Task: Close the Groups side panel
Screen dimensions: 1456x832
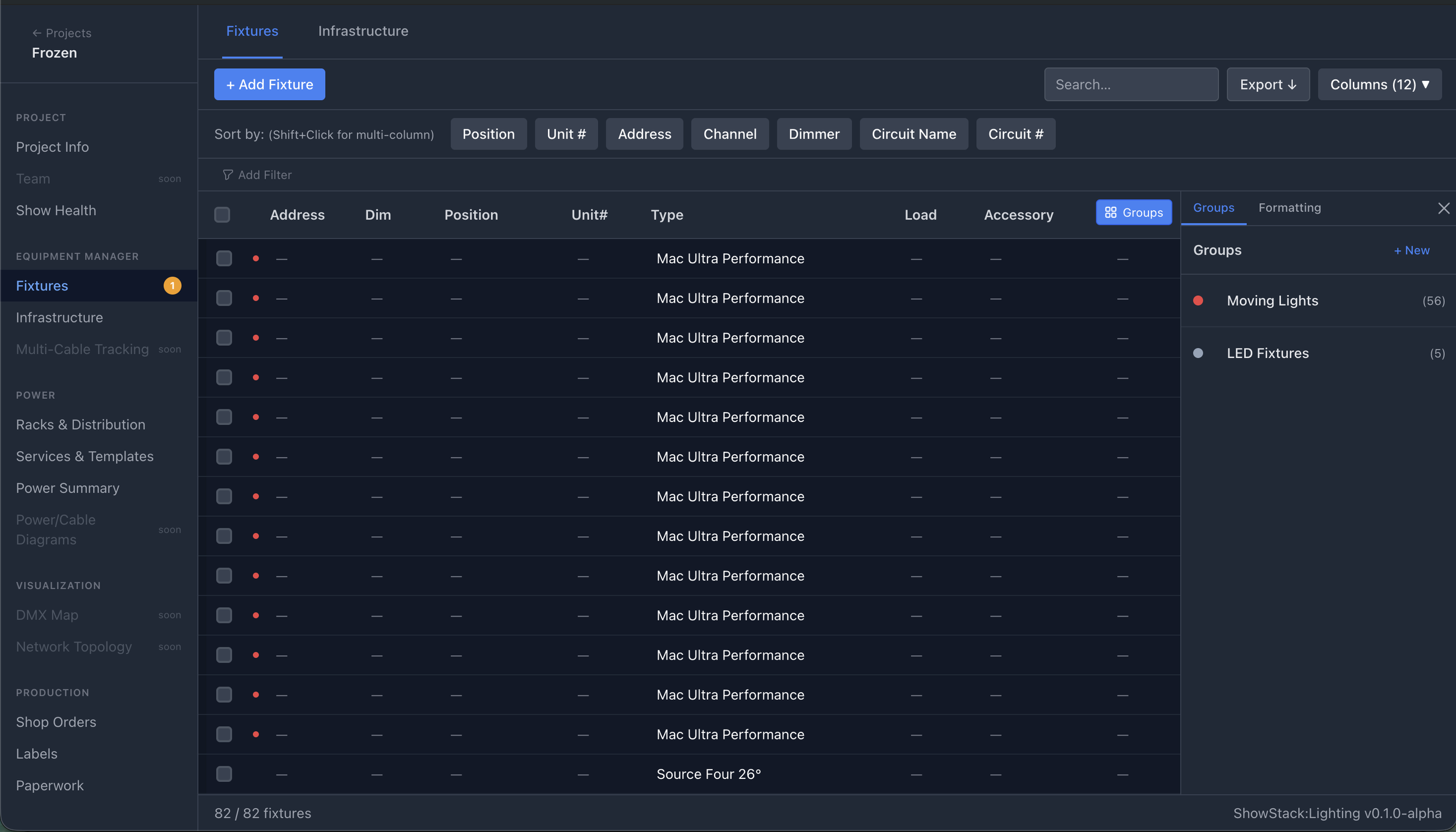Action: tap(1443, 208)
